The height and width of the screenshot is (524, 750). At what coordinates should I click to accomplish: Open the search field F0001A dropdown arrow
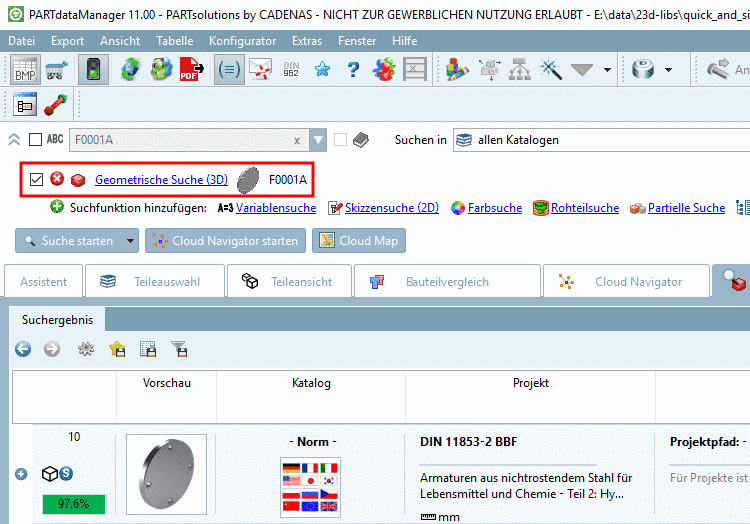point(318,140)
